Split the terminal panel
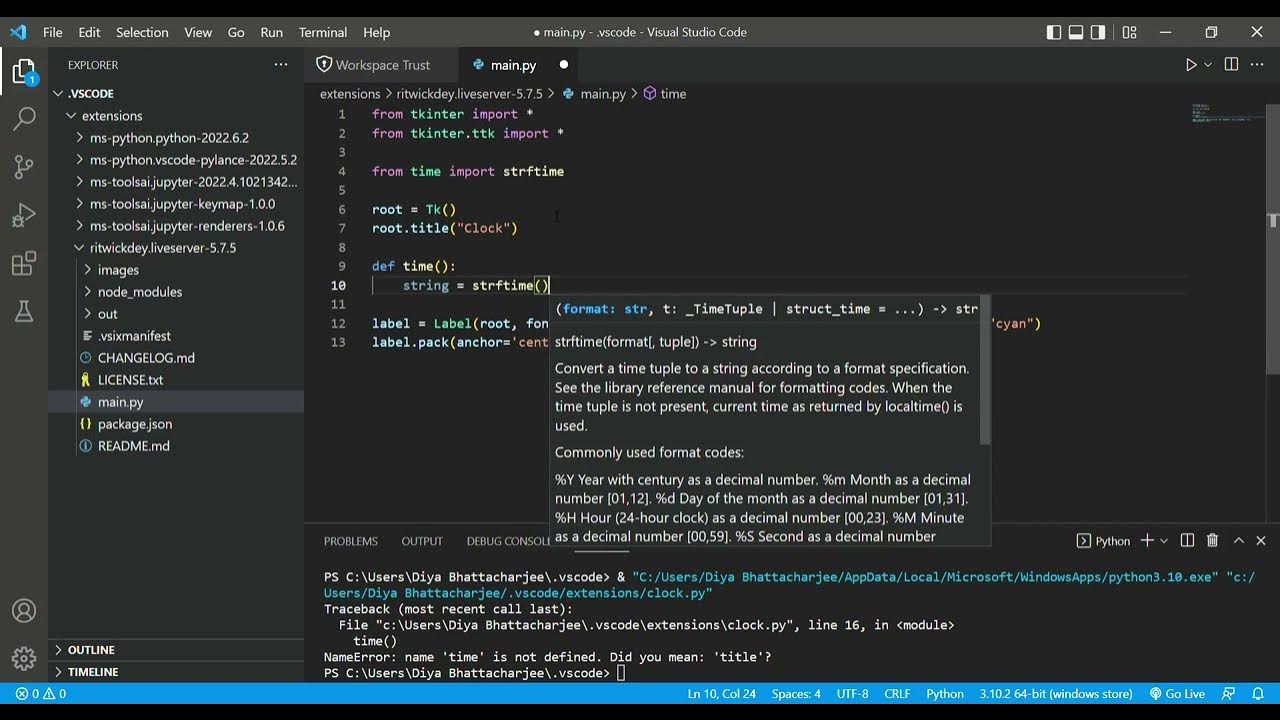Viewport: 1280px width, 720px height. point(1187,541)
